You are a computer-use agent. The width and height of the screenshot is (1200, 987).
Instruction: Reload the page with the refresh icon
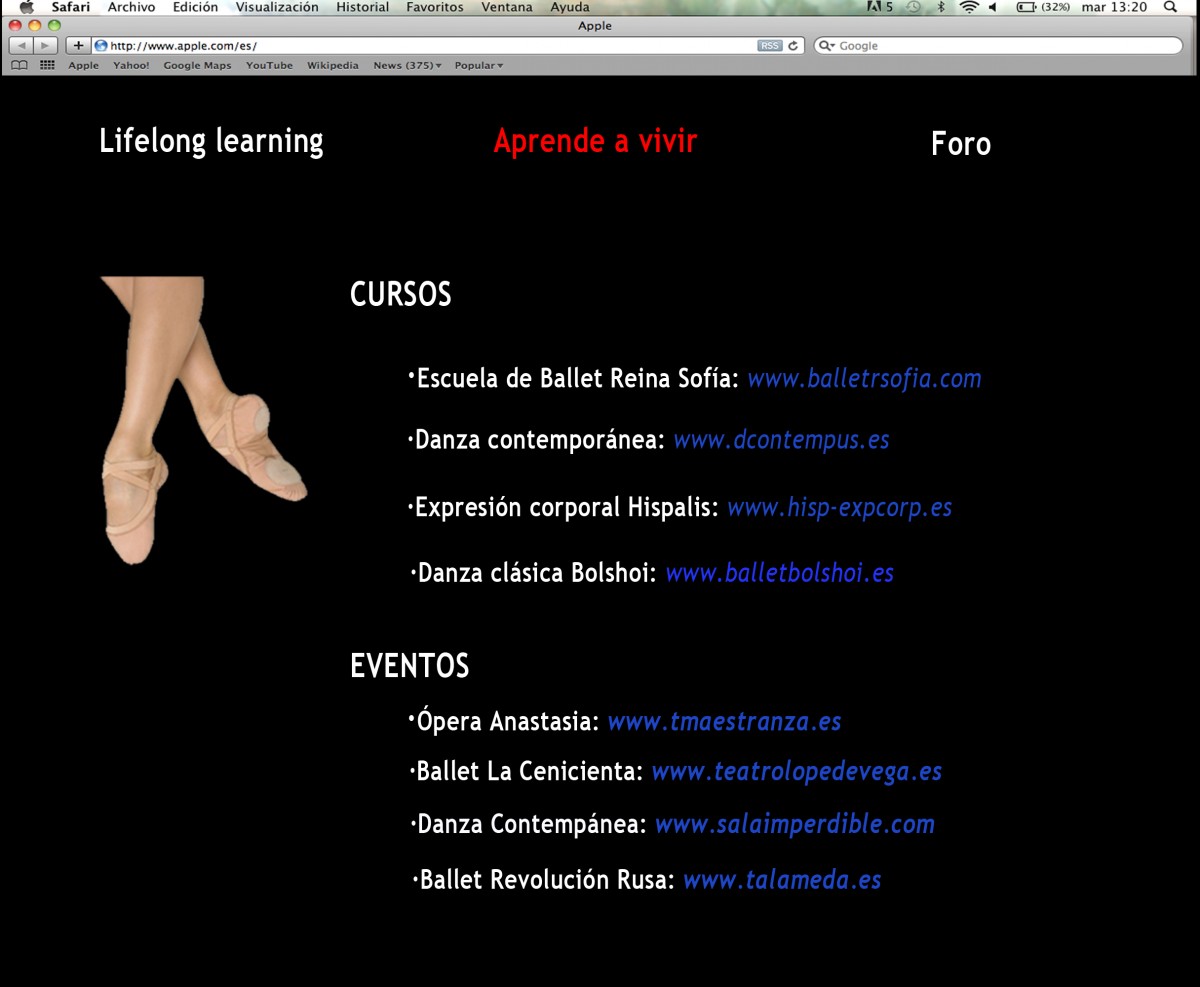coord(794,46)
